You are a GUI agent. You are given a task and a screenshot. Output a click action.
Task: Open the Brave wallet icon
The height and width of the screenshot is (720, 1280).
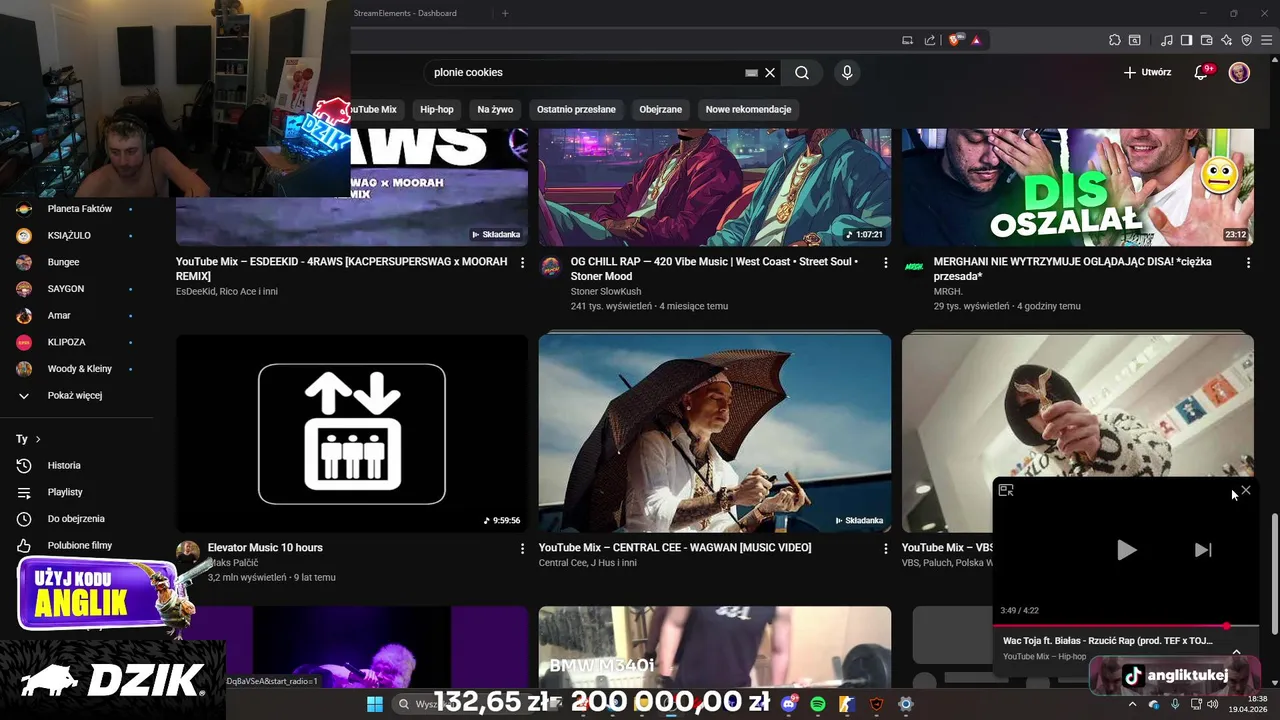coord(1207,40)
